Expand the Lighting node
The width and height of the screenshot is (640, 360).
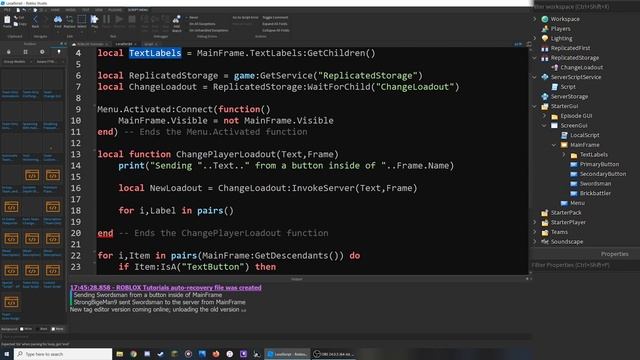tap(535, 38)
